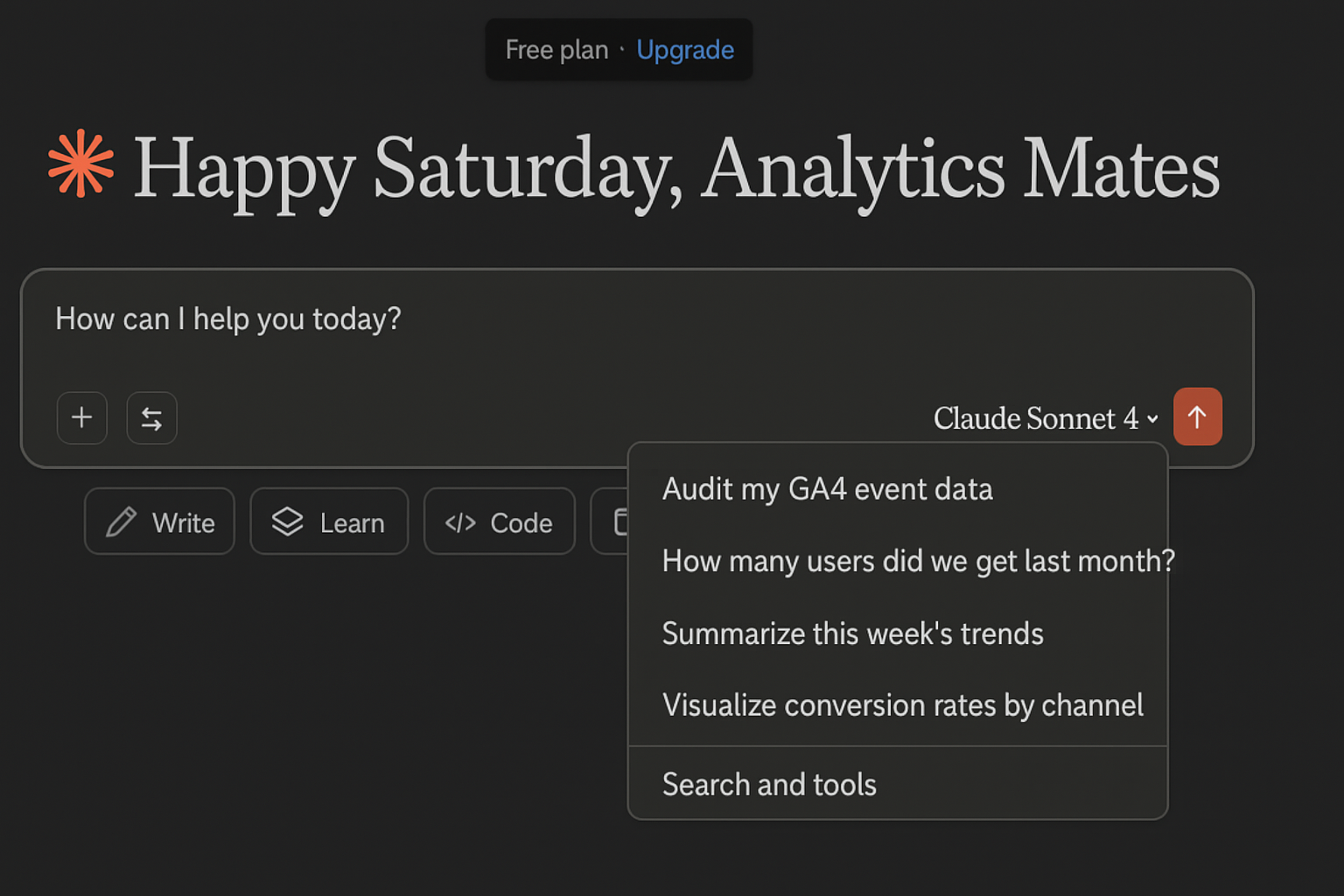The image size is (1344, 896).
Task: Pick "Visualize conversion rates by channel"
Action: (x=902, y=705)
